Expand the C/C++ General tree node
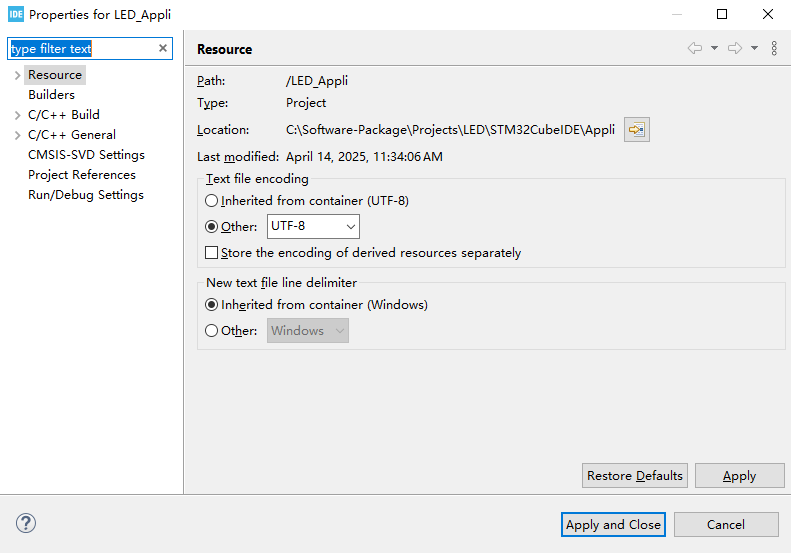Viewport: 791px width, 553px height. (x=18, y=135)
